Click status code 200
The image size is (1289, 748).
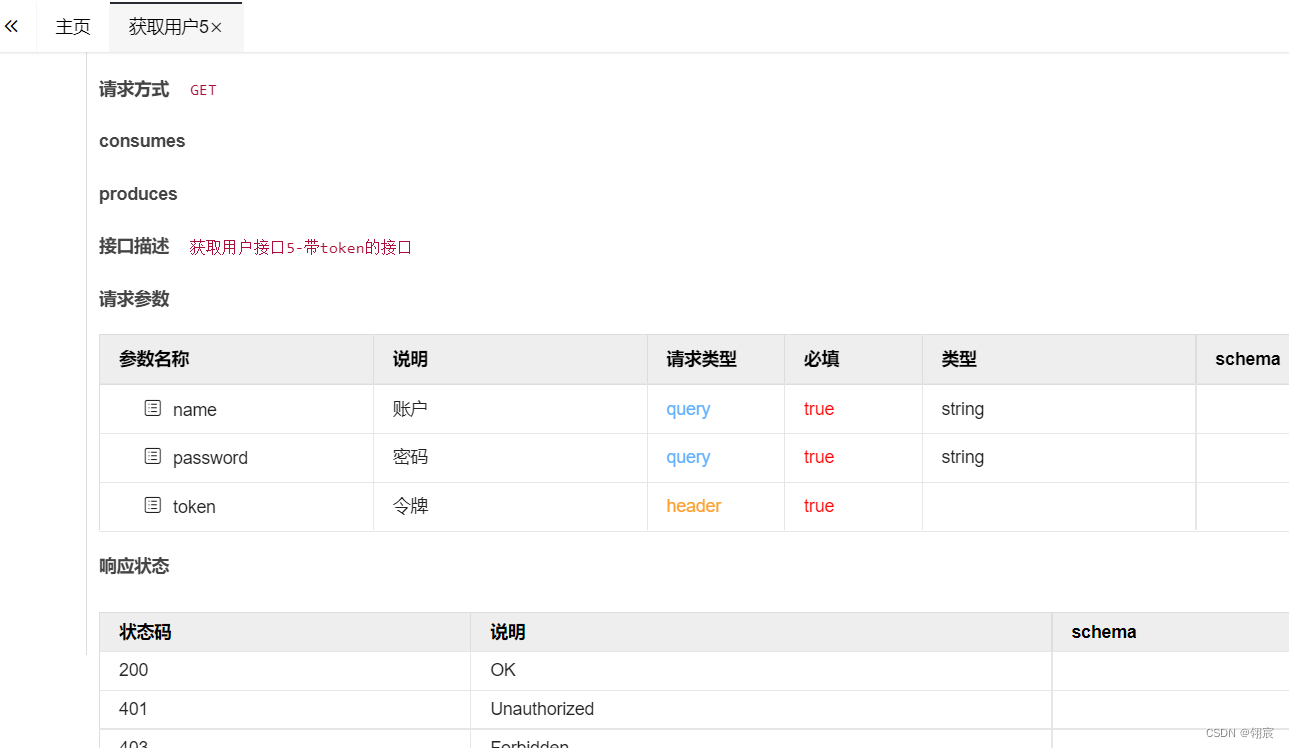[x=133, y=670]
